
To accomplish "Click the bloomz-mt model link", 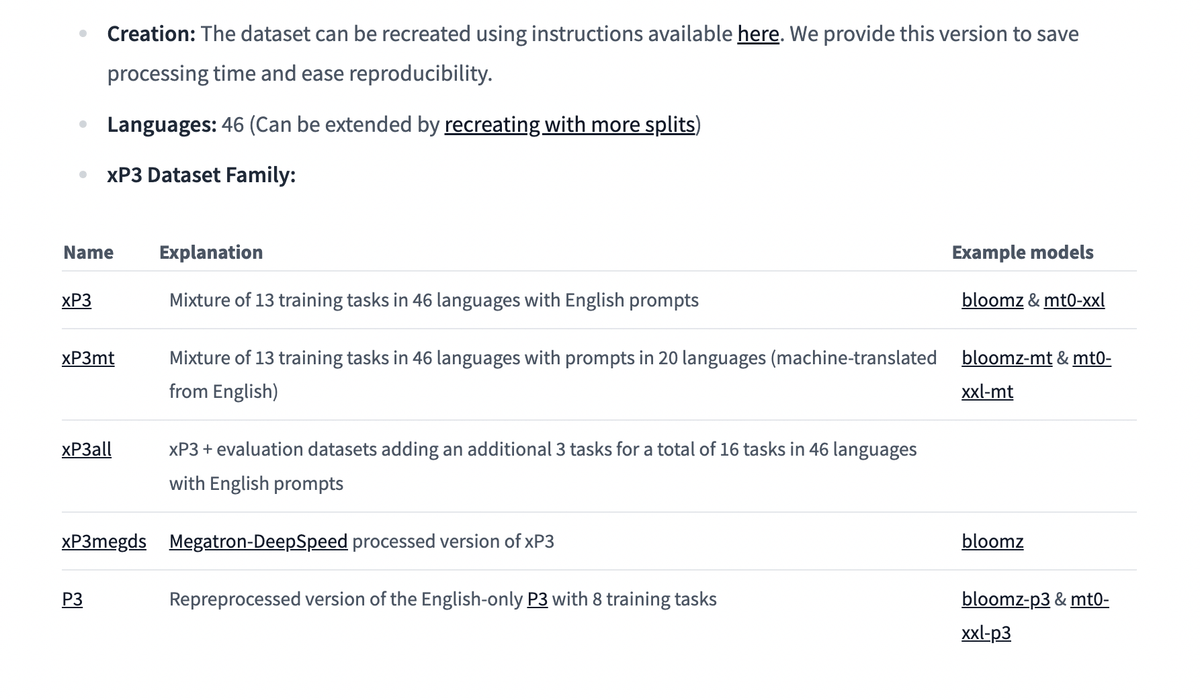I will point(1006,358).
